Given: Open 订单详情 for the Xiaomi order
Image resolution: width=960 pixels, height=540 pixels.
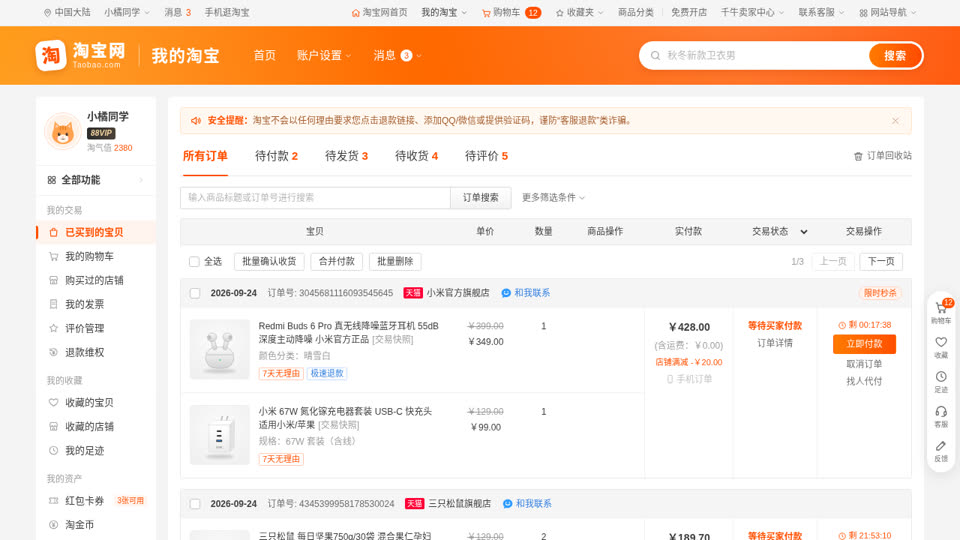Looking at the screenshot, I should coord(774,343).
